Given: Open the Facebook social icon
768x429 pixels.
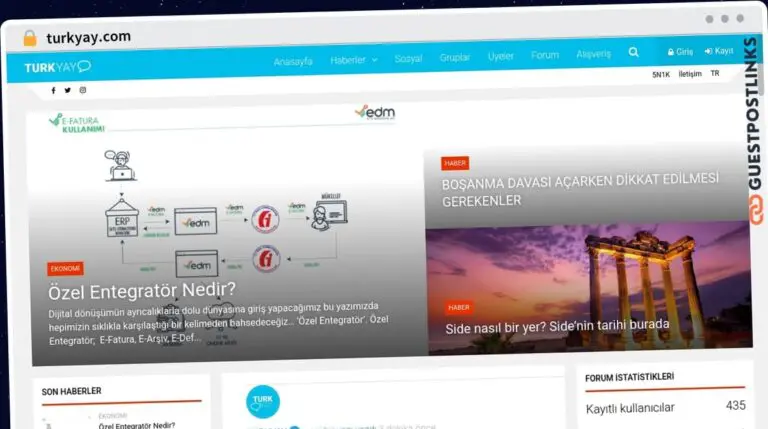Looking at the screenshot, I should (53, 90).
